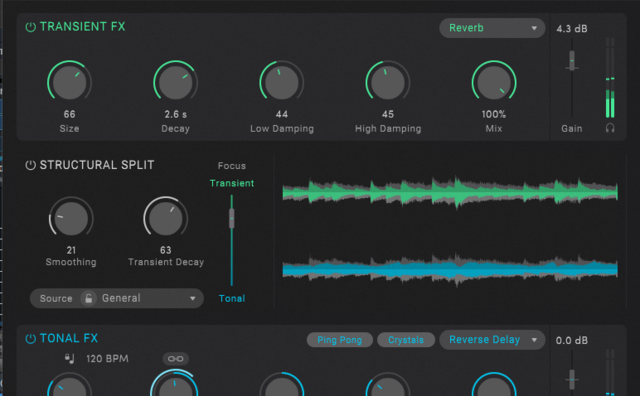Click the Decay knob

pyautogui.click(x=176, y=82)
